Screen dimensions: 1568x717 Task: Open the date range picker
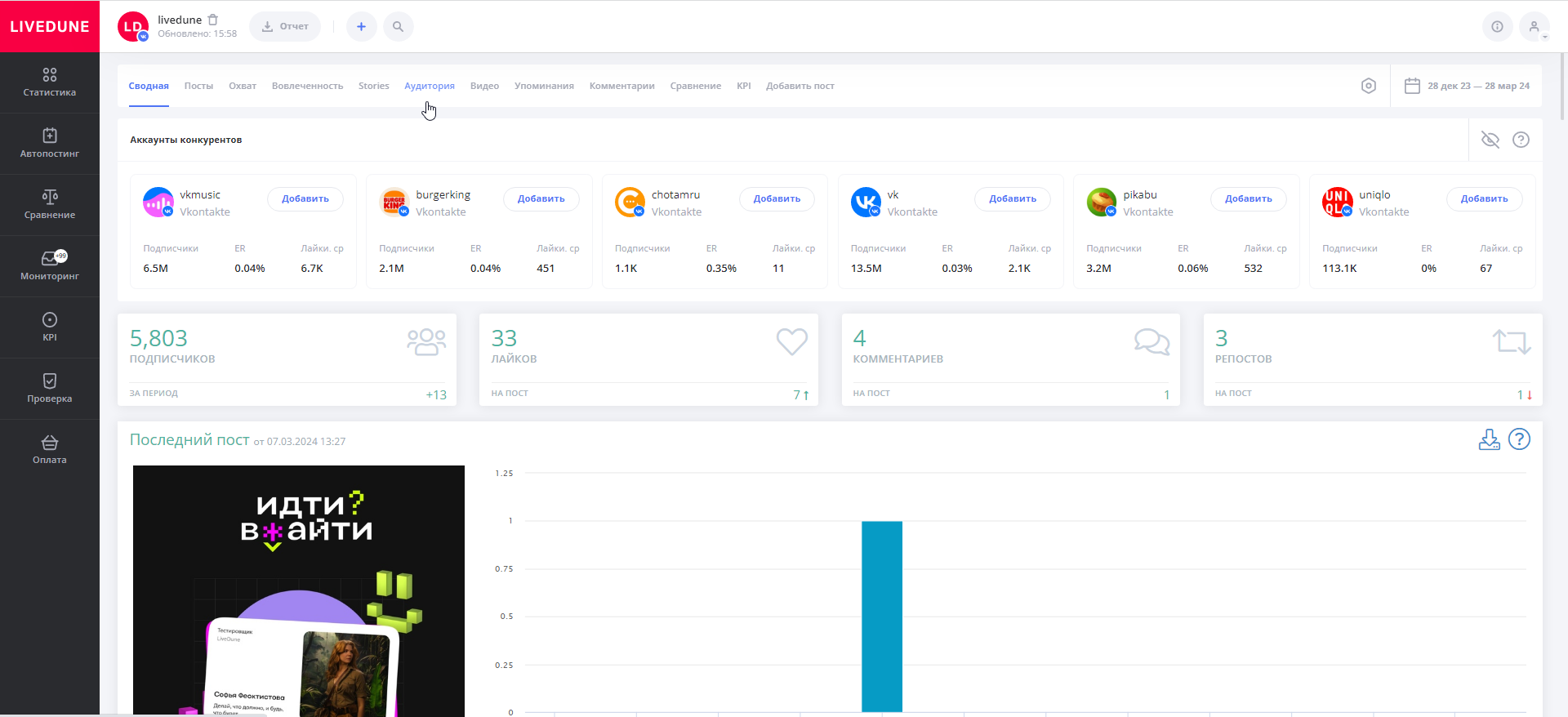click(x=1467, y=86)
